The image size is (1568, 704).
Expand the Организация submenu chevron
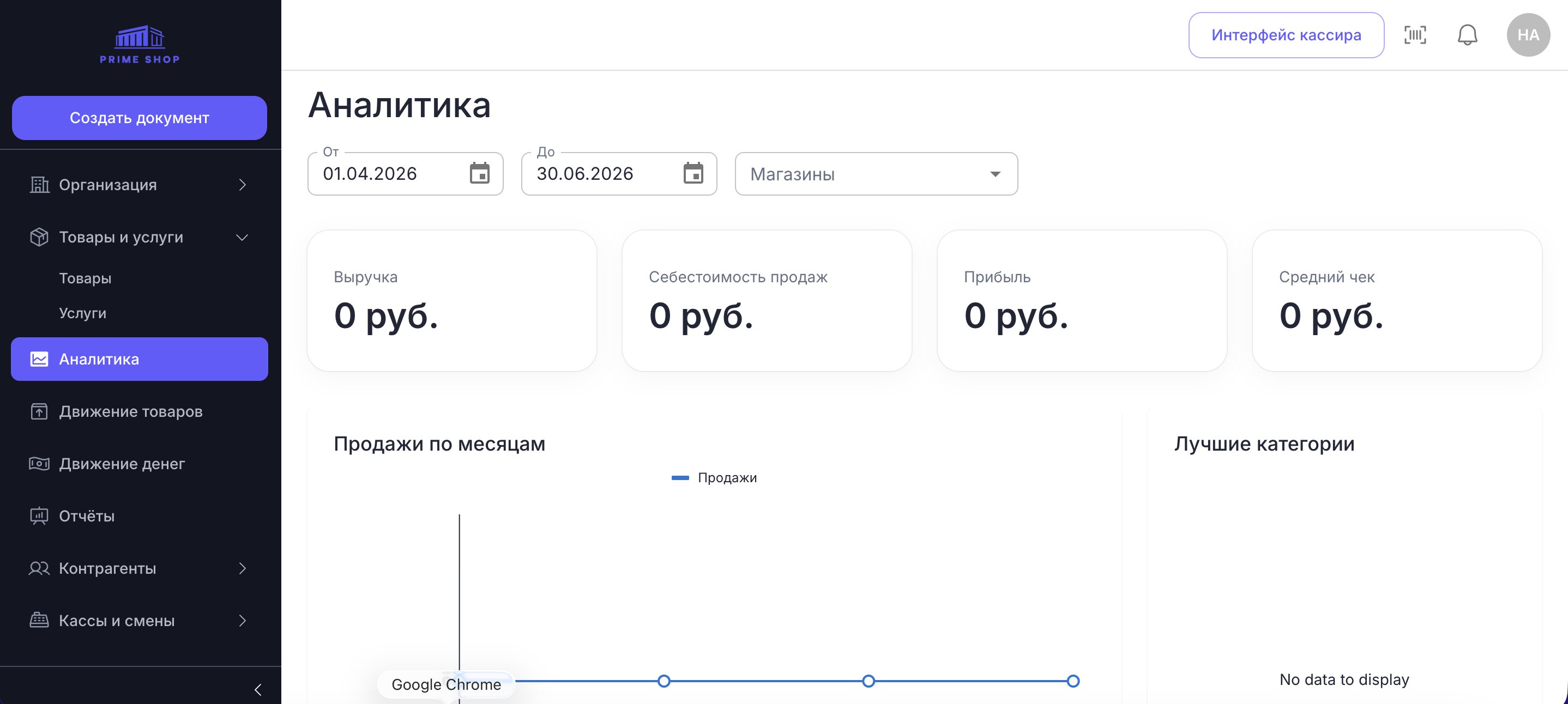pyautogui.click(x=242, y=184)
